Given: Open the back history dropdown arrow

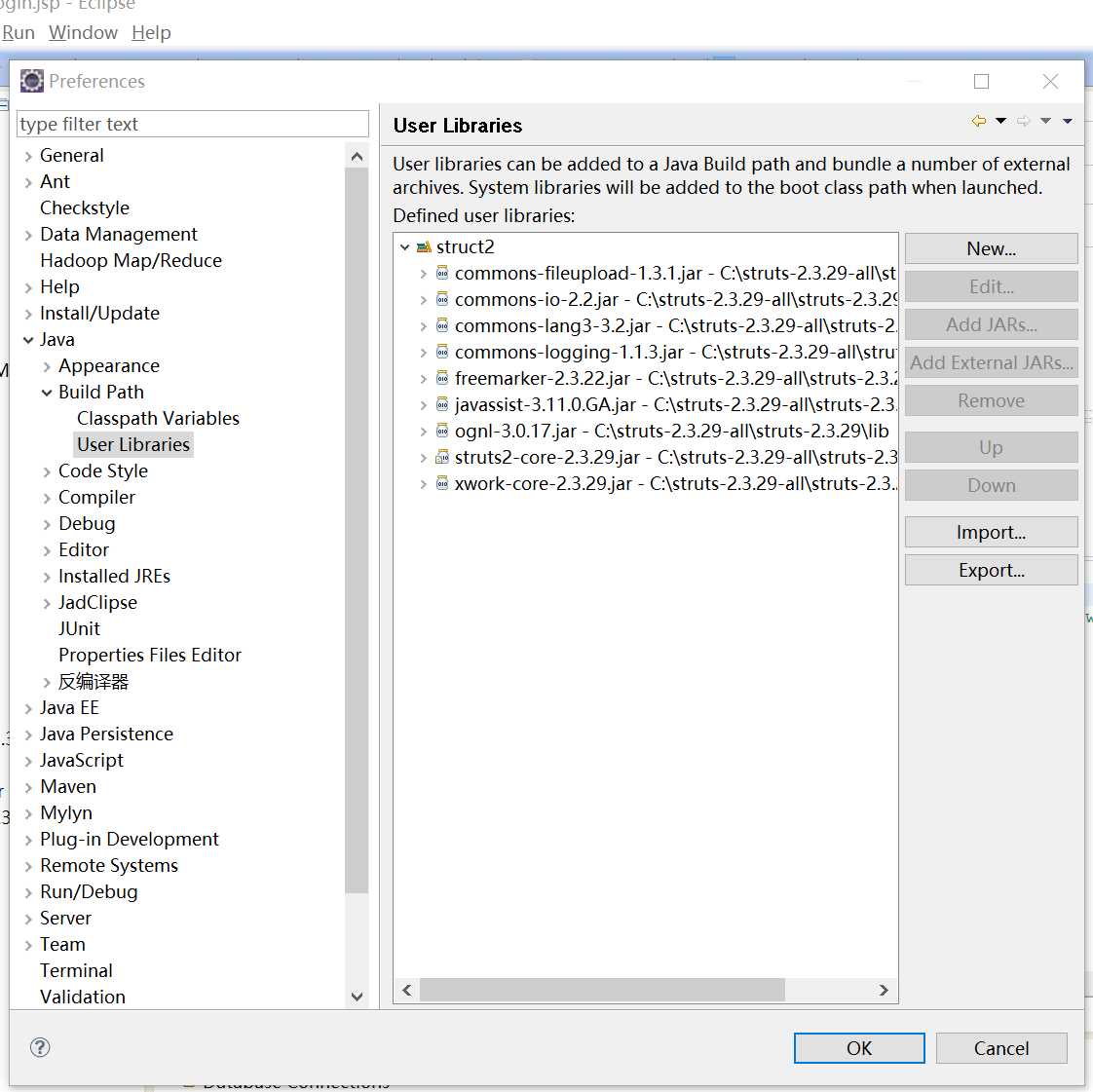Looking at the screenshot, I should 1000,121.
